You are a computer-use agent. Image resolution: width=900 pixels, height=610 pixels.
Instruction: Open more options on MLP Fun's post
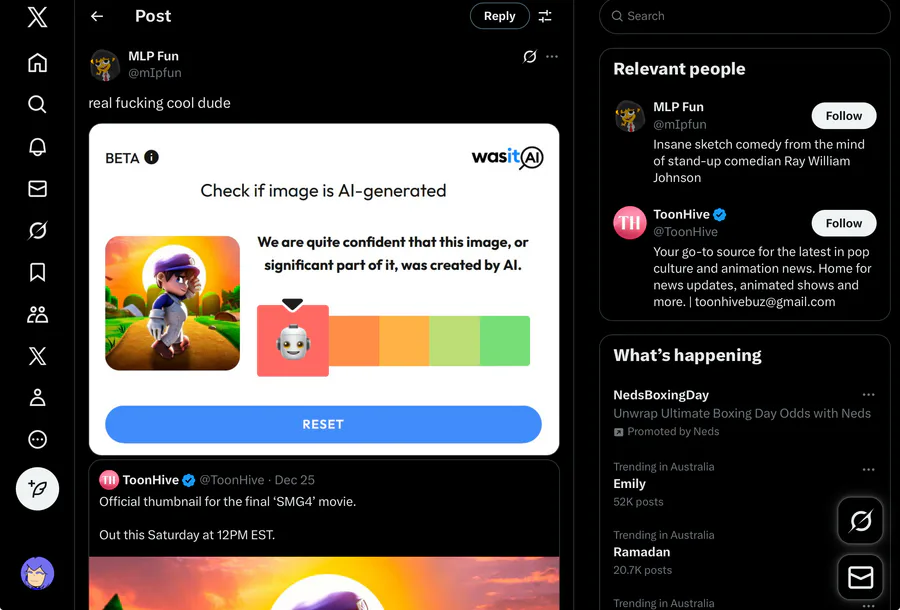(552, 57)
